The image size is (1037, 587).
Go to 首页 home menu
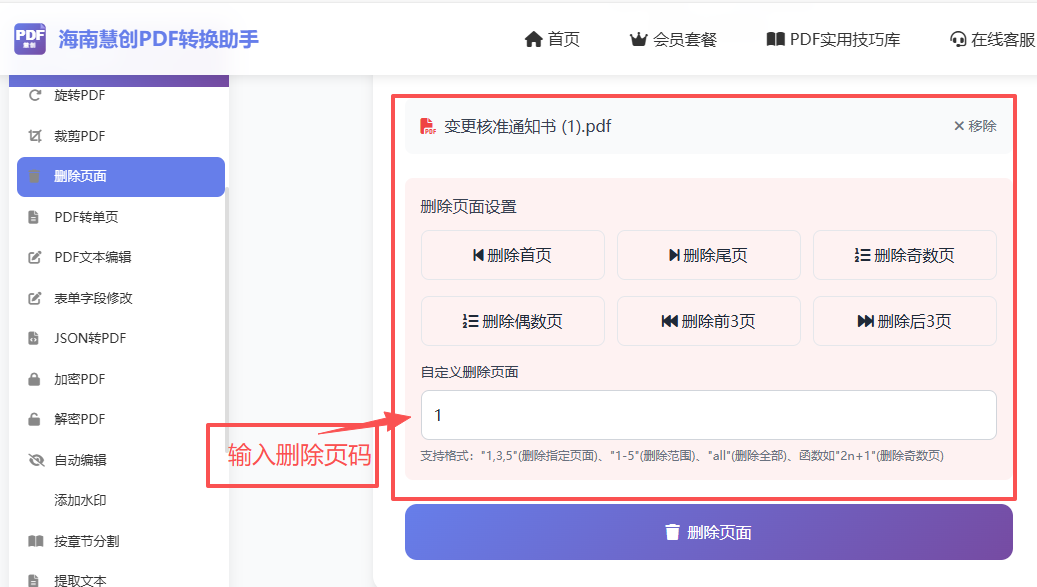552,40
